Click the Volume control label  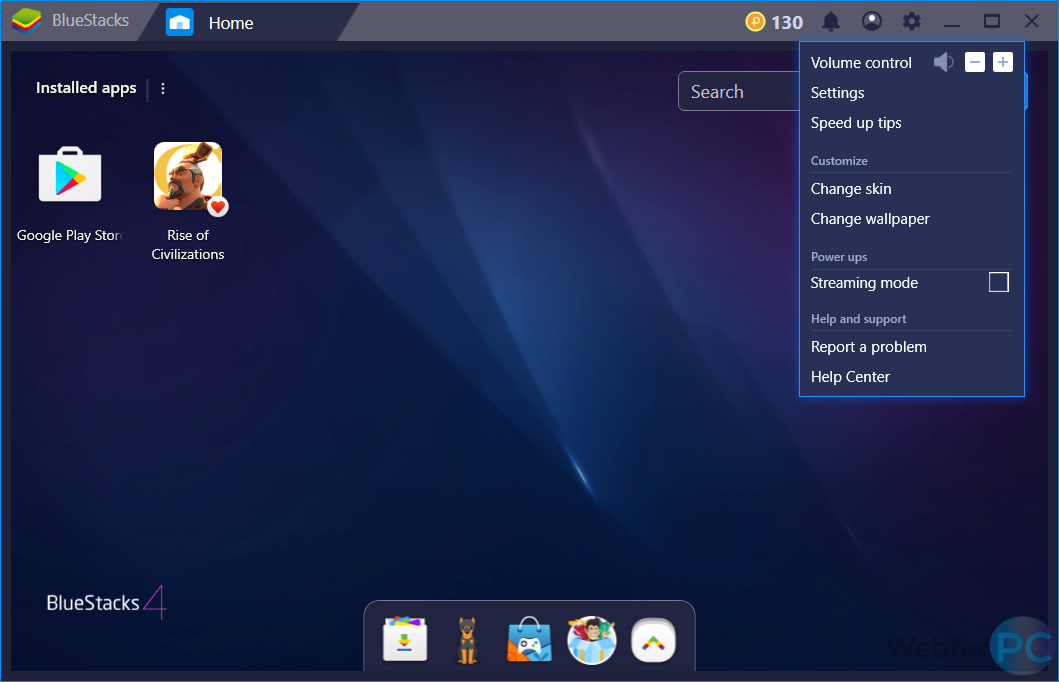tap(861, 63)
